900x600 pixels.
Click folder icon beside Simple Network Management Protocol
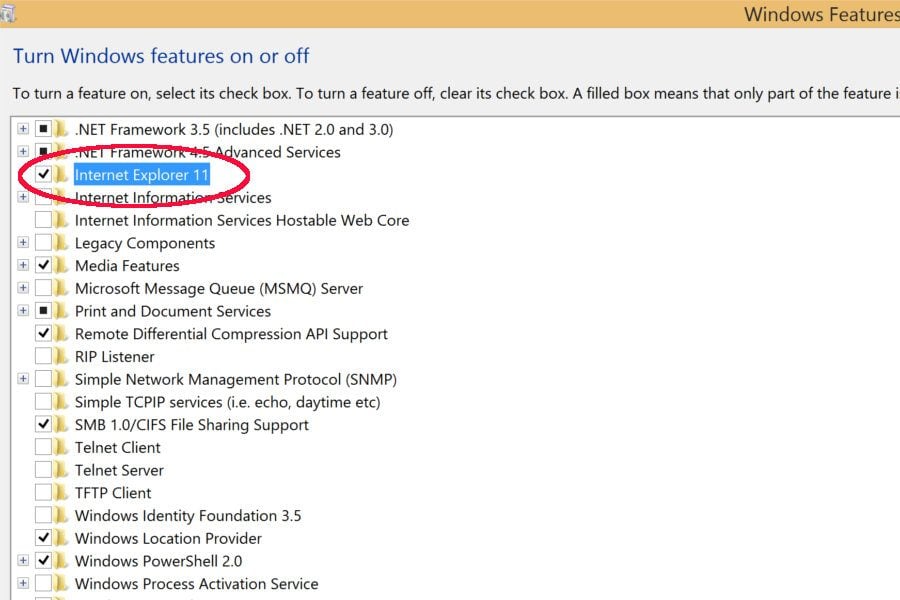pos(61,379)
